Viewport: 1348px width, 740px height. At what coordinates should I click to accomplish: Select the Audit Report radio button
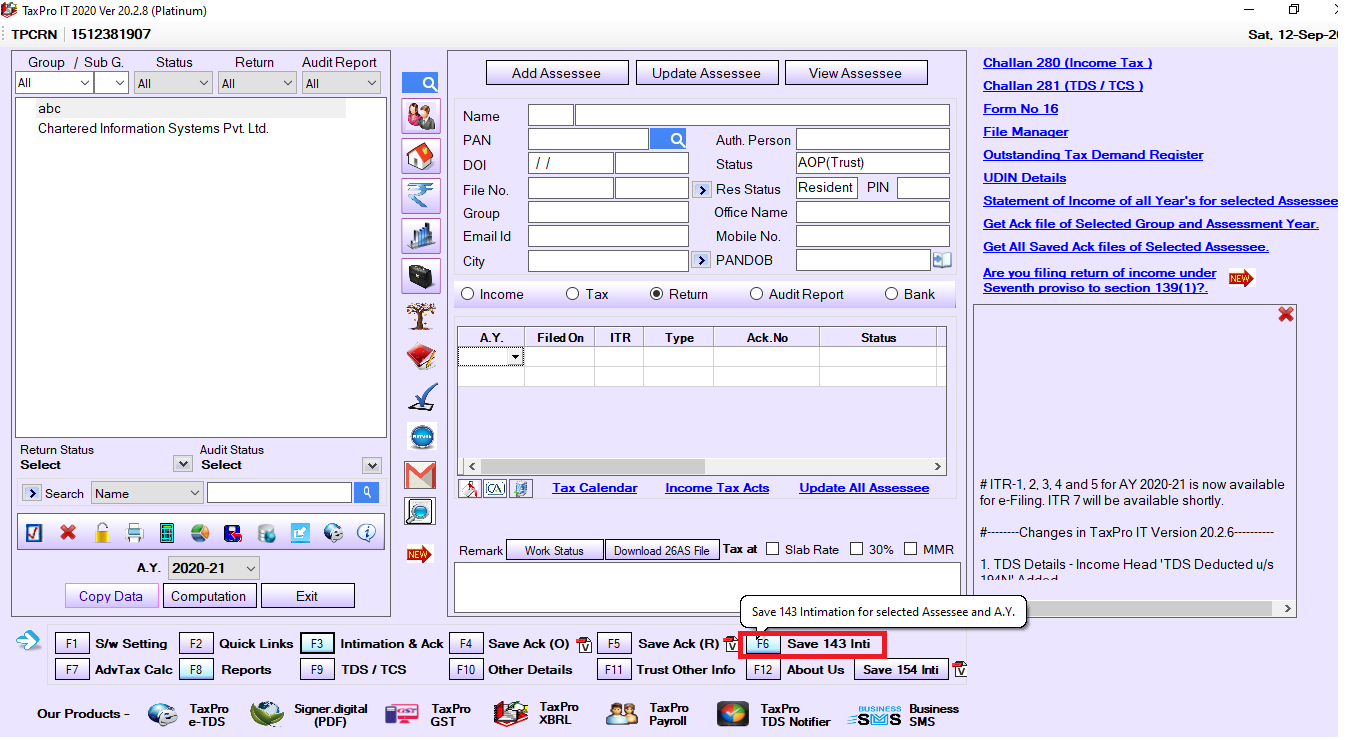756,294
